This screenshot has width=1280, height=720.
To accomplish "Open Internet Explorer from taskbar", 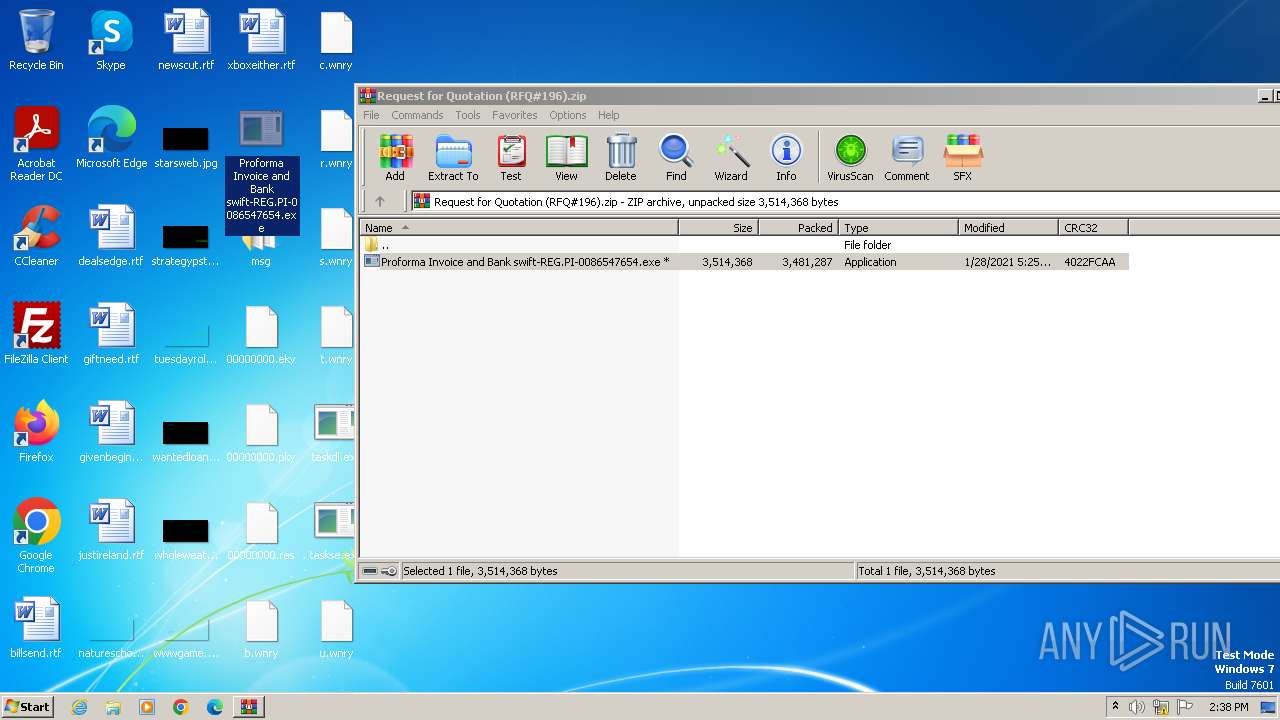I will tap(80, 707).
